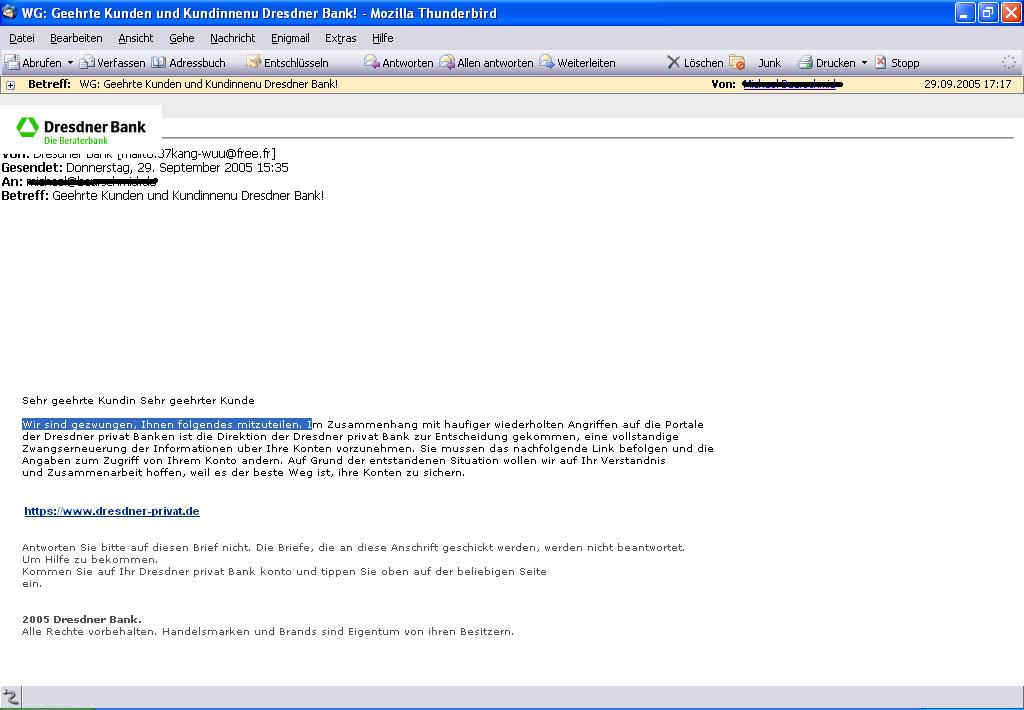
Task: Click the Thunderbird icon in the title bar
Action: tap(9, 12)
